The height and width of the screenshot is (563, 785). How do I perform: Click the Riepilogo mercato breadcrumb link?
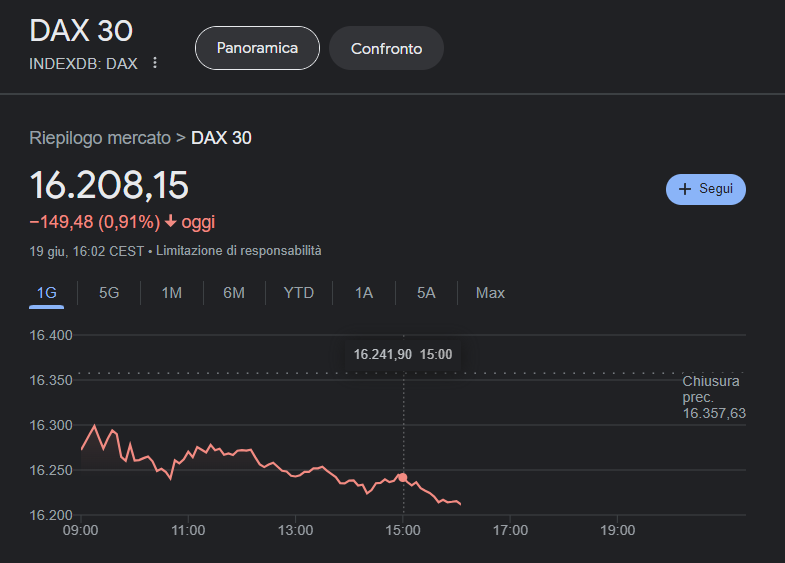[x=100, y=138]
